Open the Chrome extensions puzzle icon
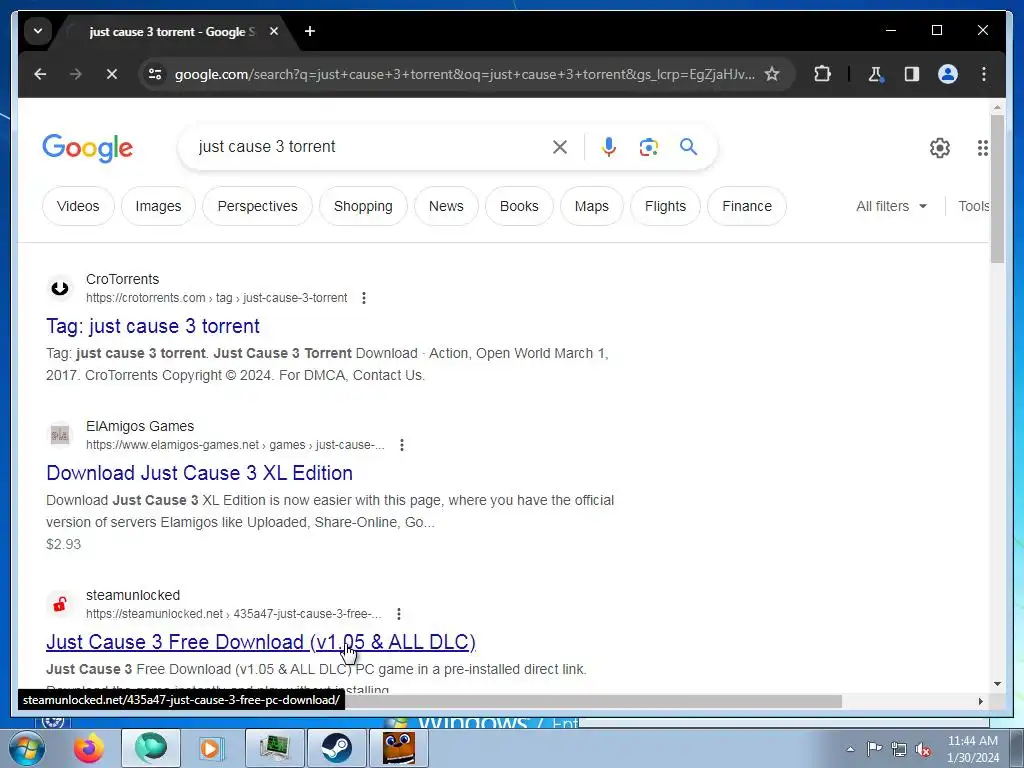This screenshot has height=768, width=1024. pos(822,74)
